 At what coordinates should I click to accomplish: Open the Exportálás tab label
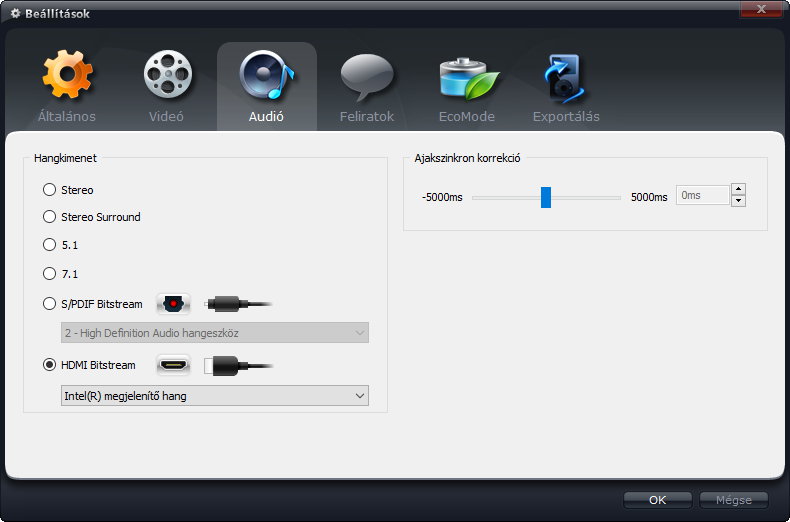tap(566, 116)
